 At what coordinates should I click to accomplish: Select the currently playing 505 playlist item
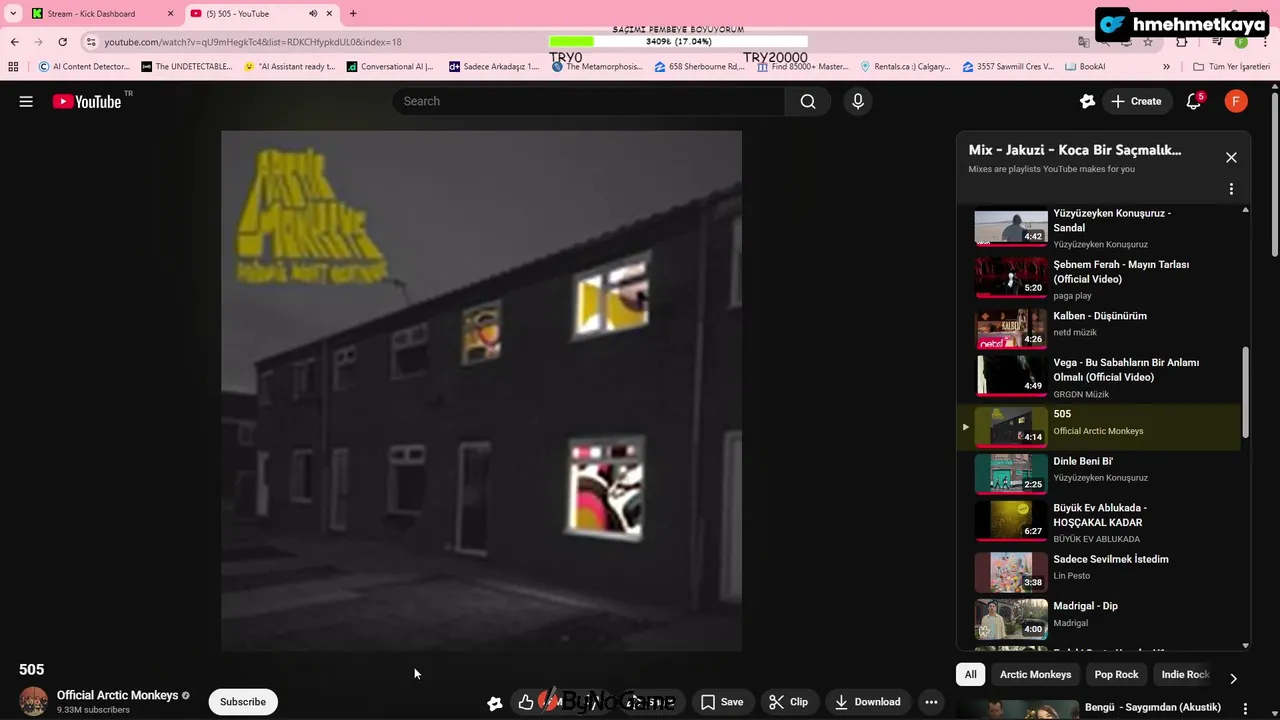(x=1098, y=426)
